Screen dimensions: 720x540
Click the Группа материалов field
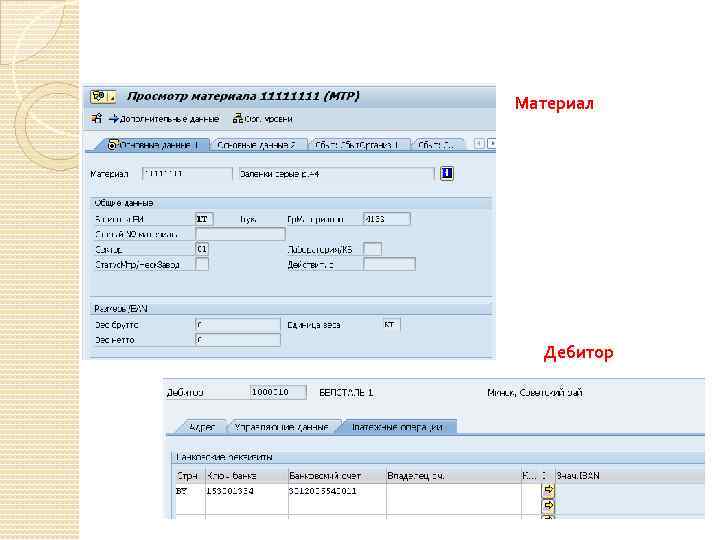click(x=387, y=219)
